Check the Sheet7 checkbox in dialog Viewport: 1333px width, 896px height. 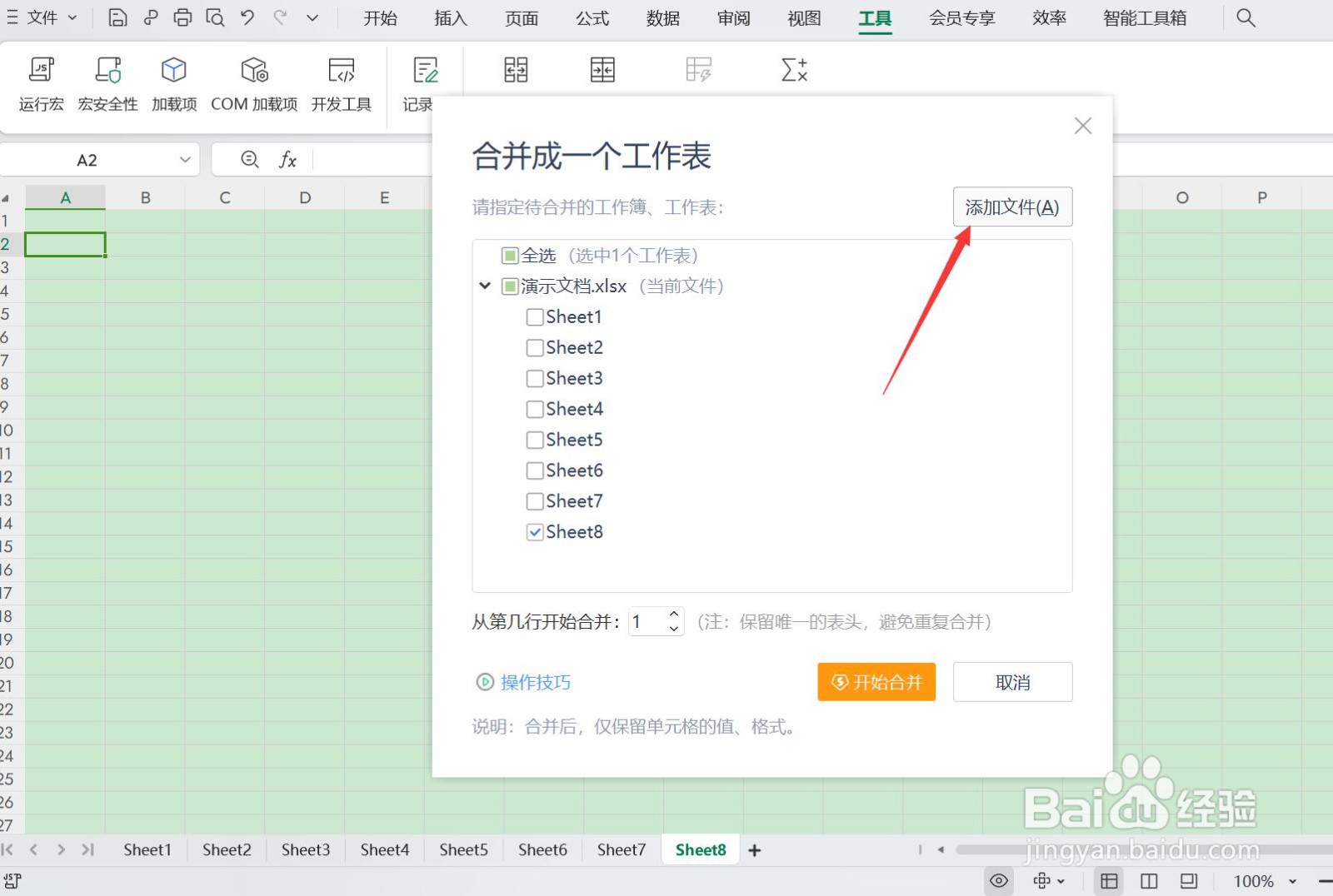click(x=535, y=501)
